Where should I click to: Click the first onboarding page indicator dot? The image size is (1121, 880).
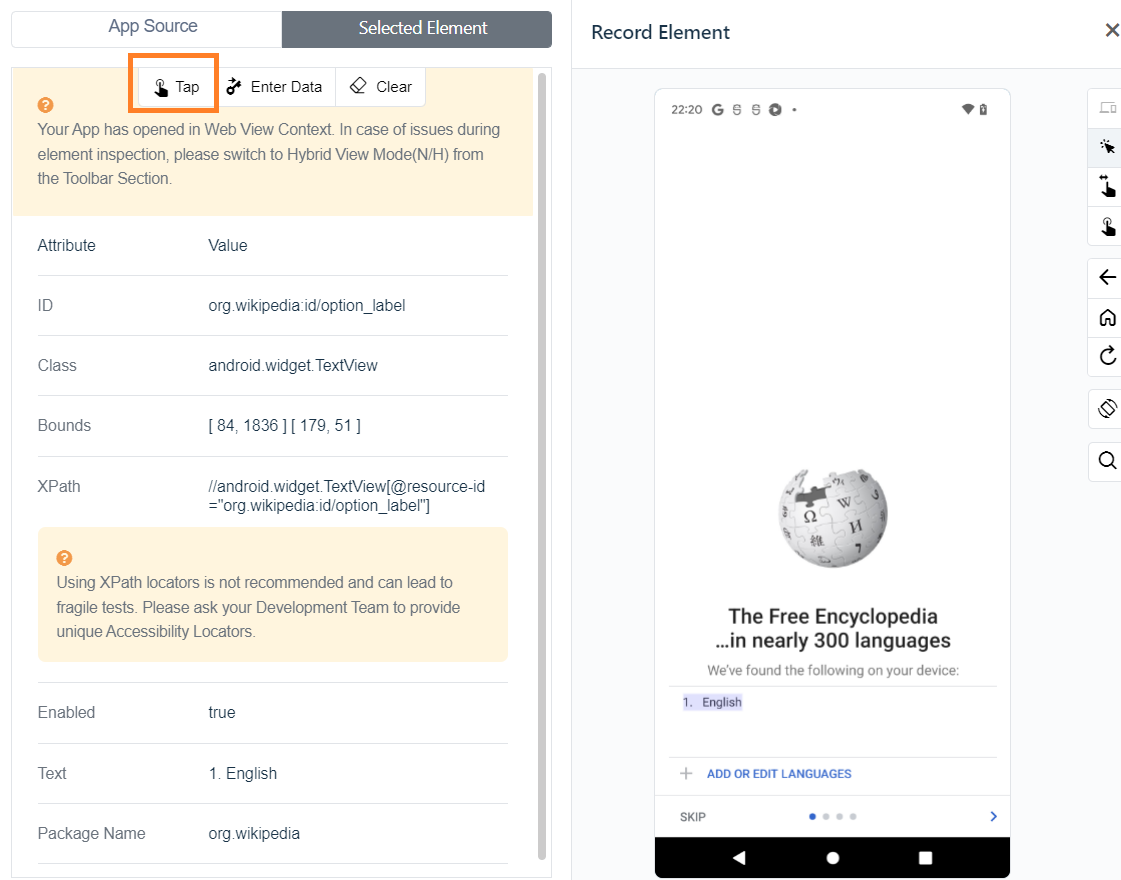coord(812,816)
